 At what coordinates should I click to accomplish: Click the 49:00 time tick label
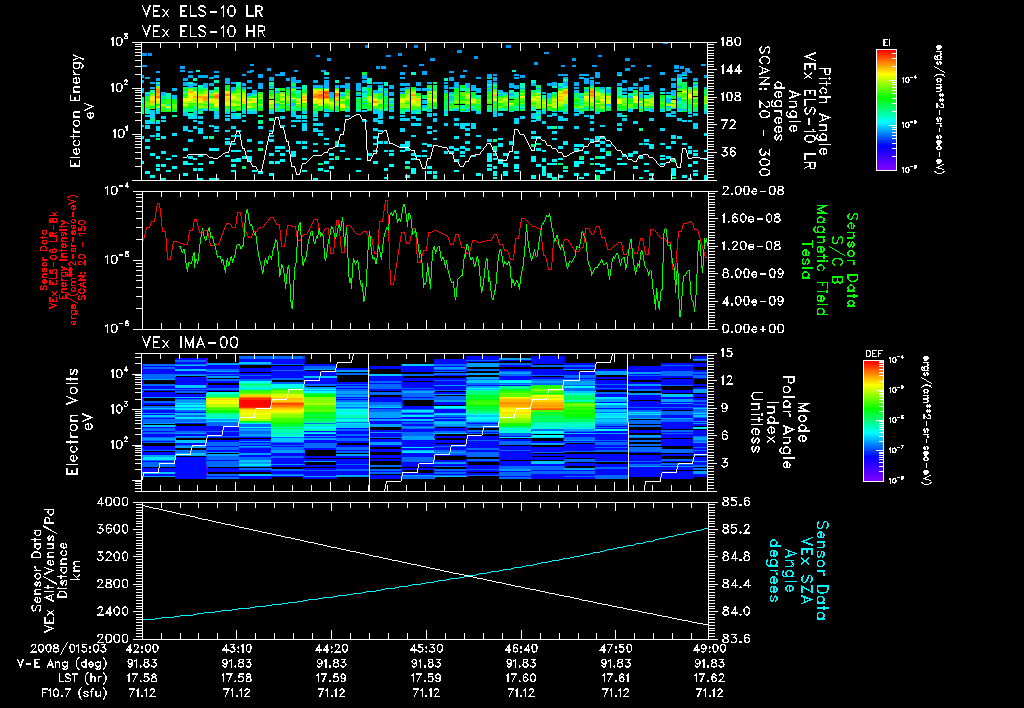[x=709, y=649]
